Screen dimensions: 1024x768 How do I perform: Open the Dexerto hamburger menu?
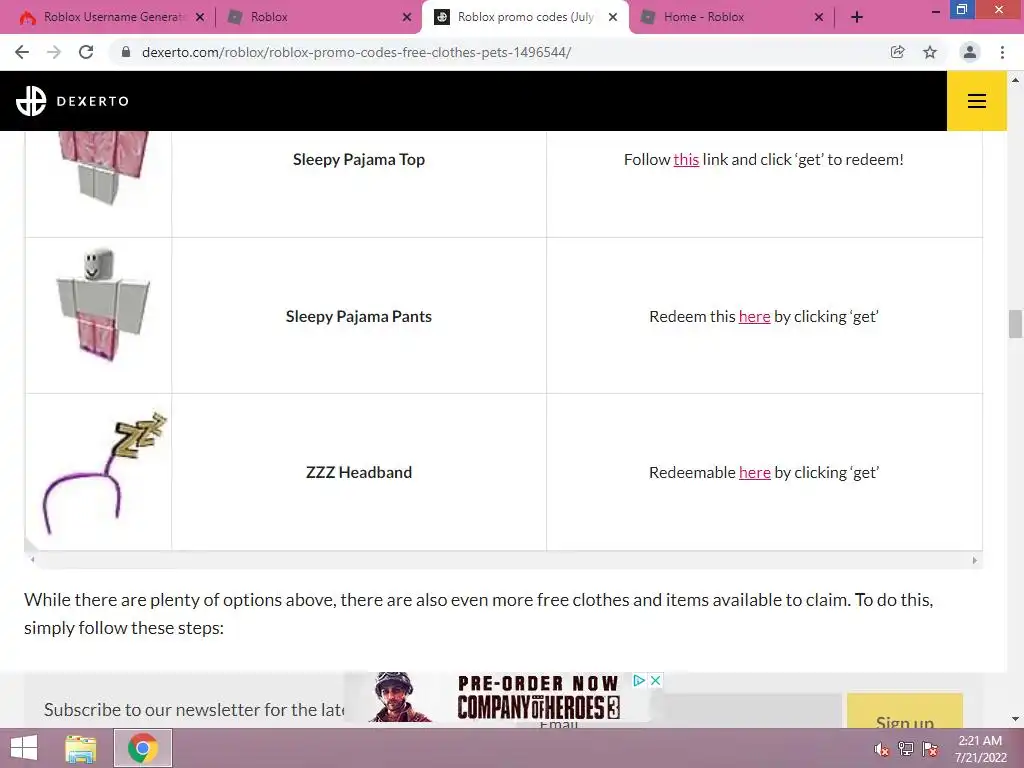976,101
